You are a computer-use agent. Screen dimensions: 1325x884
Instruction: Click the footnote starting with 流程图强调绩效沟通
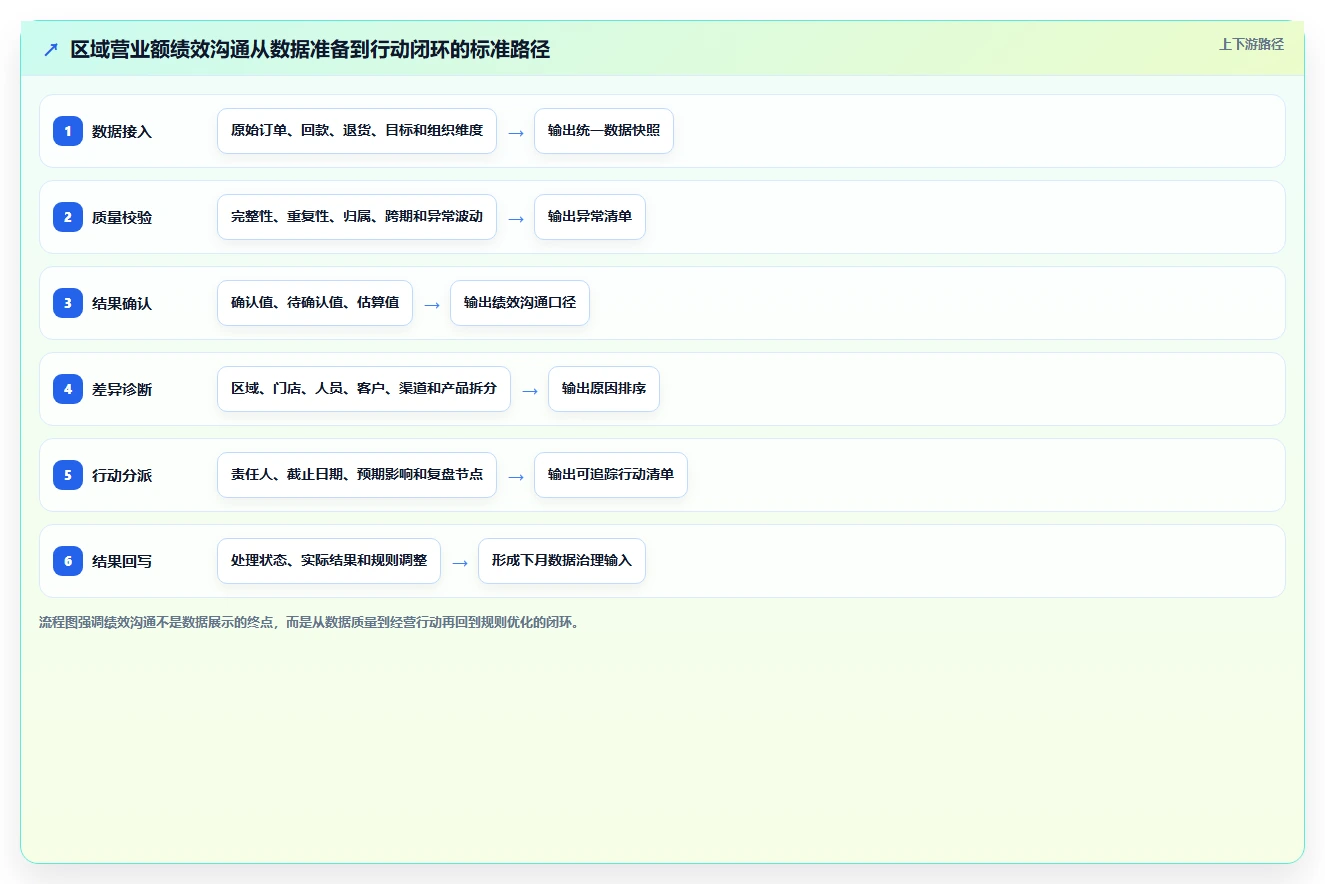(309, 622)
